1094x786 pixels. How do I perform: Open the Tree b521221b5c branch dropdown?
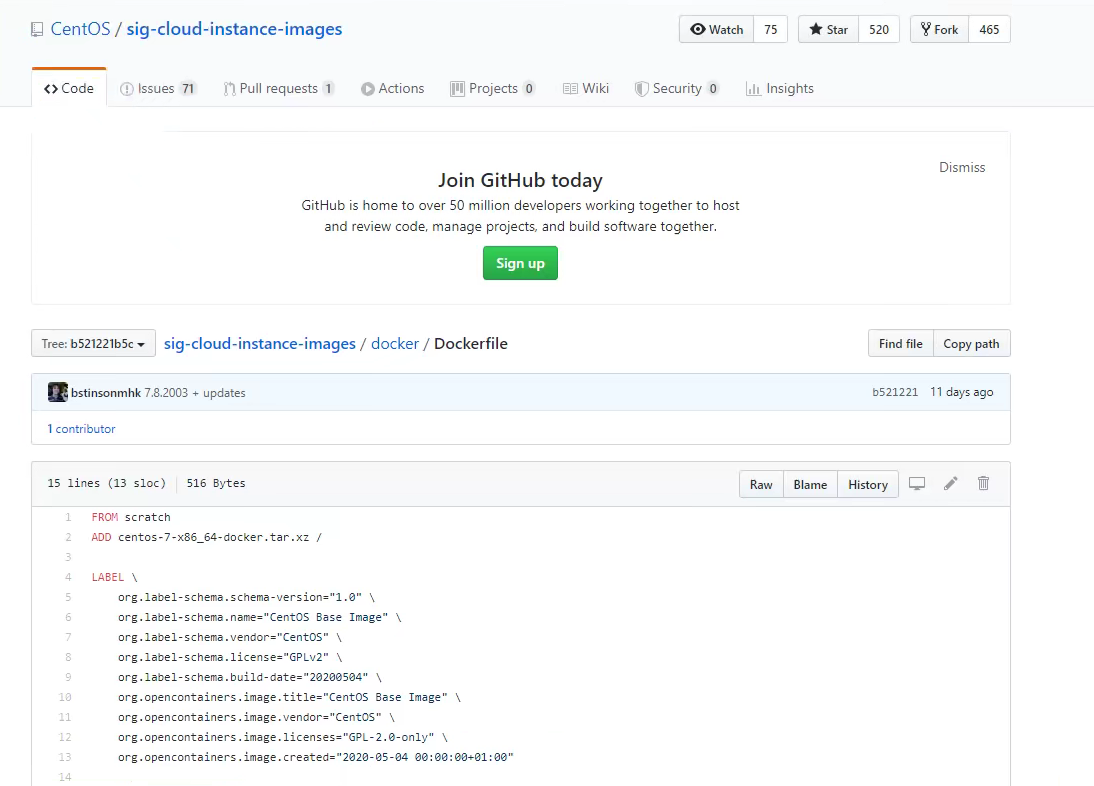[94, 344]
